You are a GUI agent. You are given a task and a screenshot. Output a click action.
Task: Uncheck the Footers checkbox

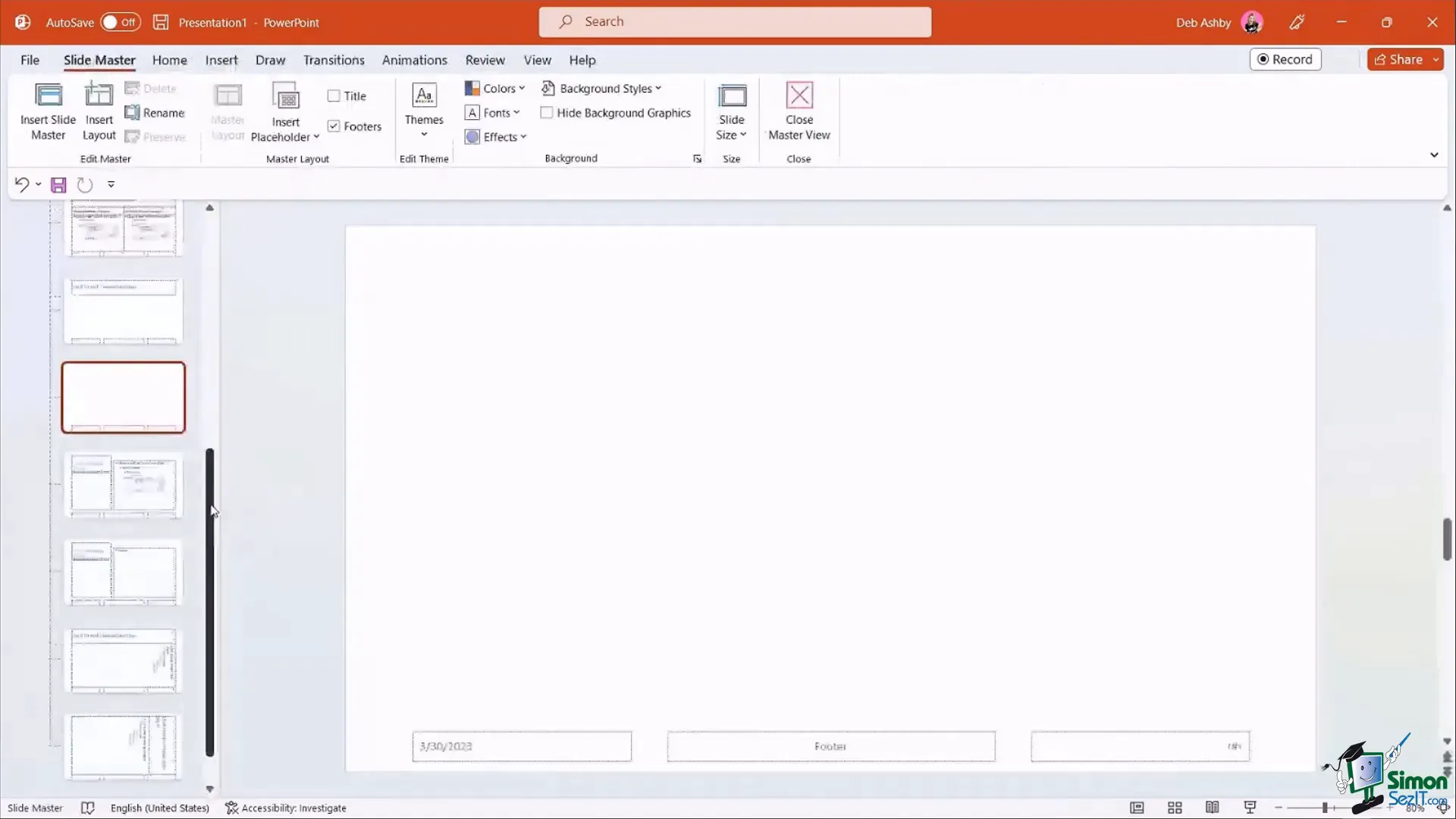click(x=334, y=127)
